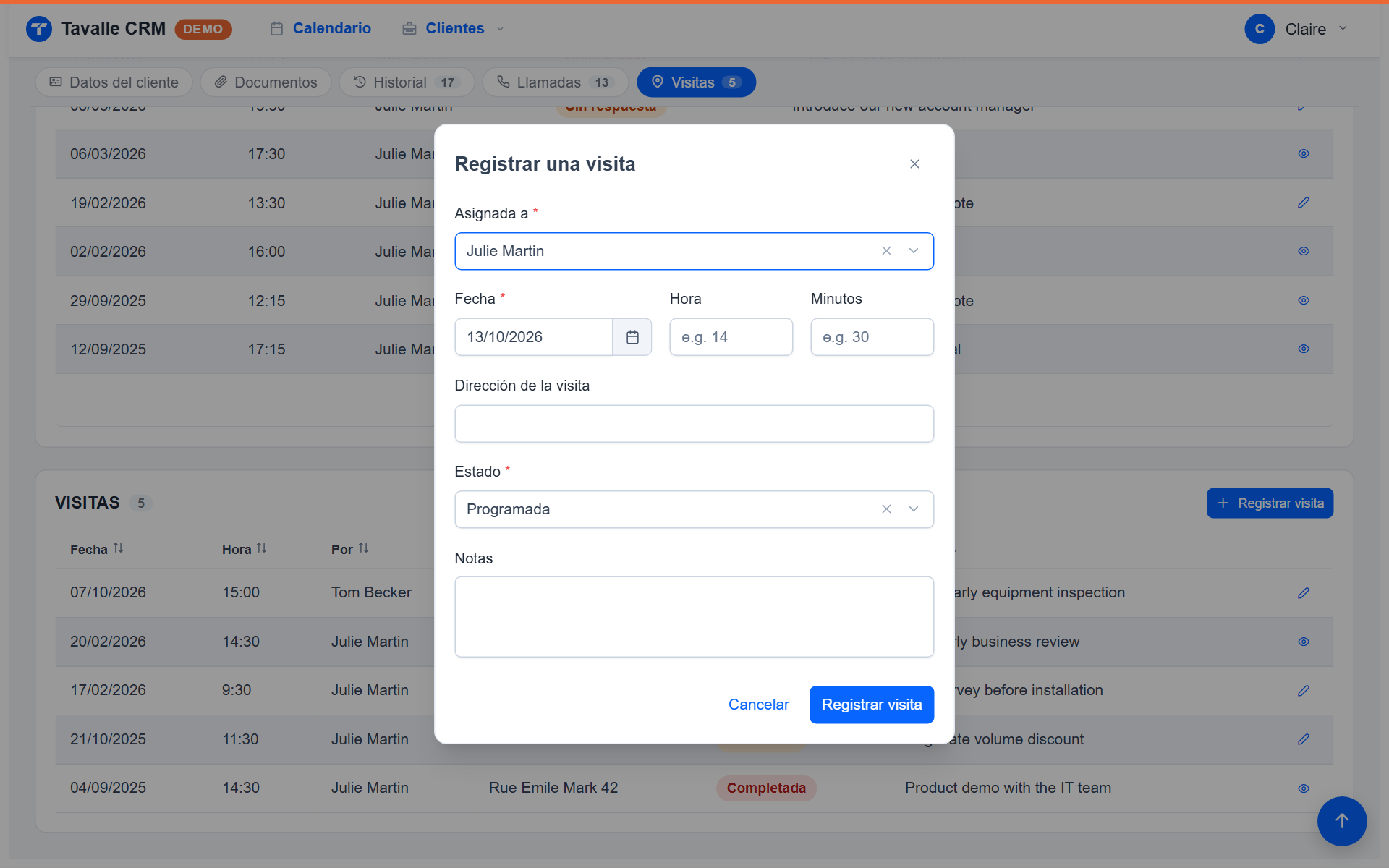View the 04/09/2025 visit eye icon
The image size is (1389, 868).
pos(1304,788)
